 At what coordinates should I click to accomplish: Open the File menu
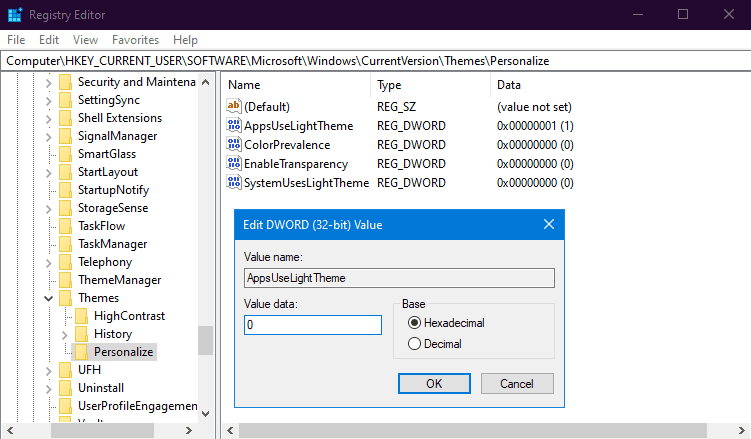[x=16, y=40]
